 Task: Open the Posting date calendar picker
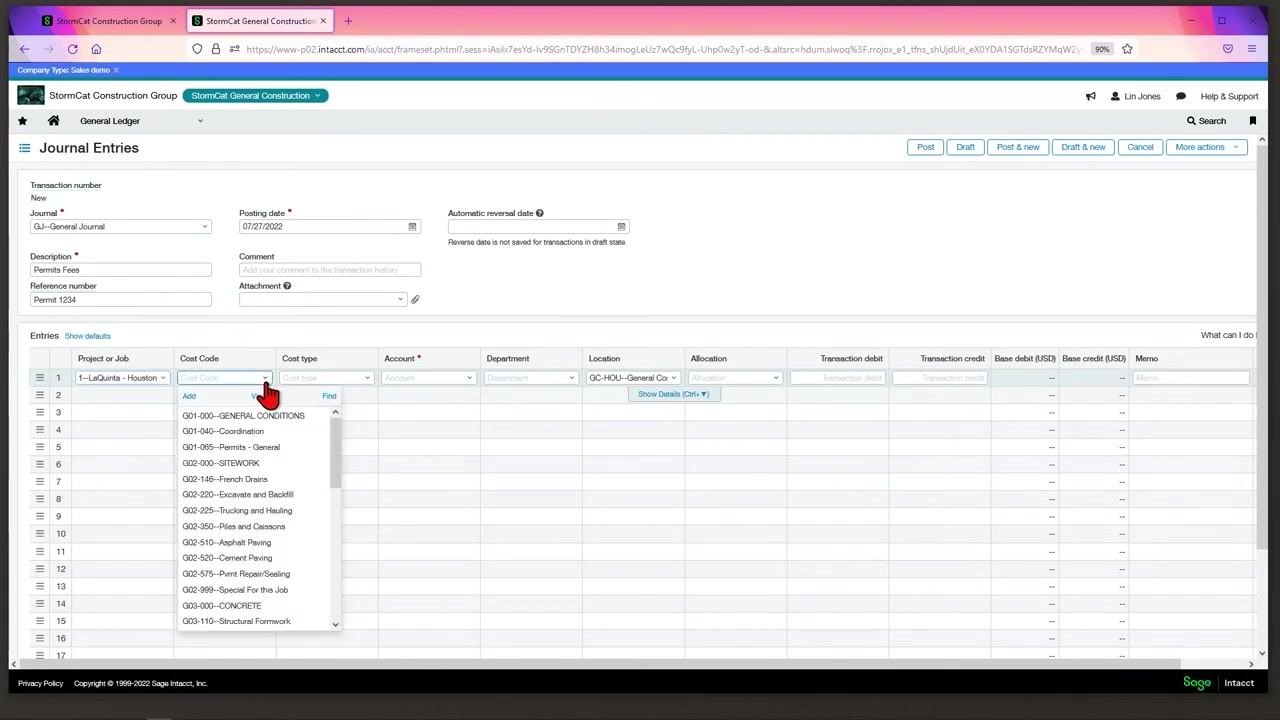point(412,227)
